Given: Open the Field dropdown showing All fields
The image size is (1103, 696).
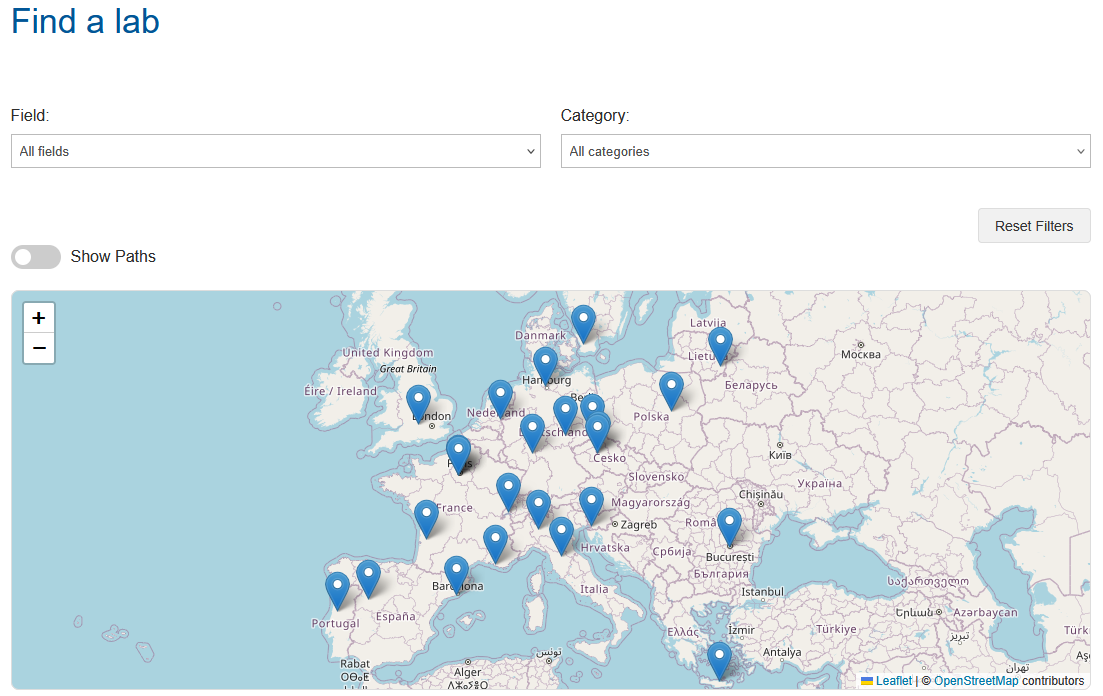Looking at the screenshot, I should point(275,151).
